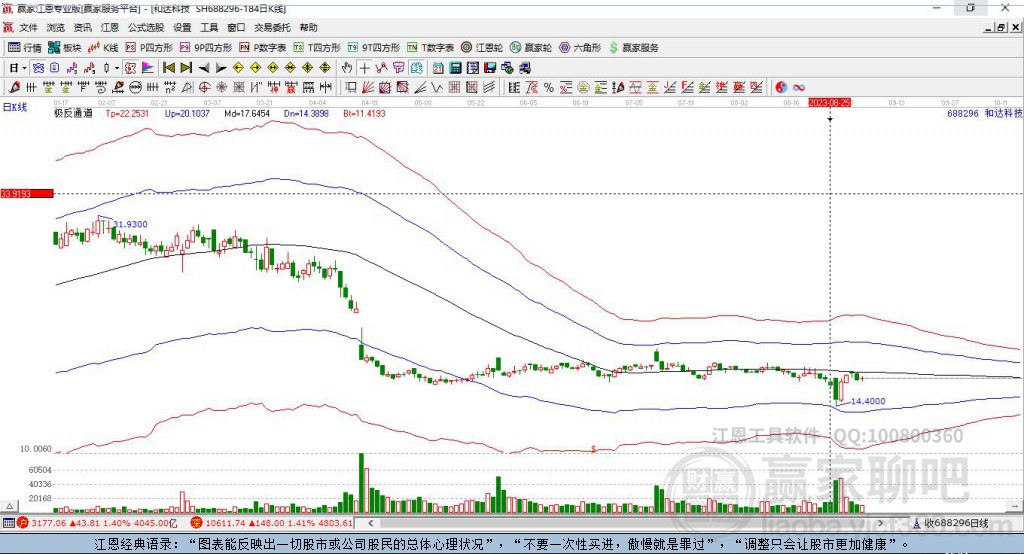The width and height of the screenshot is (1024, 554).
Task: Open the P数字表 tool
Action: 263,48
